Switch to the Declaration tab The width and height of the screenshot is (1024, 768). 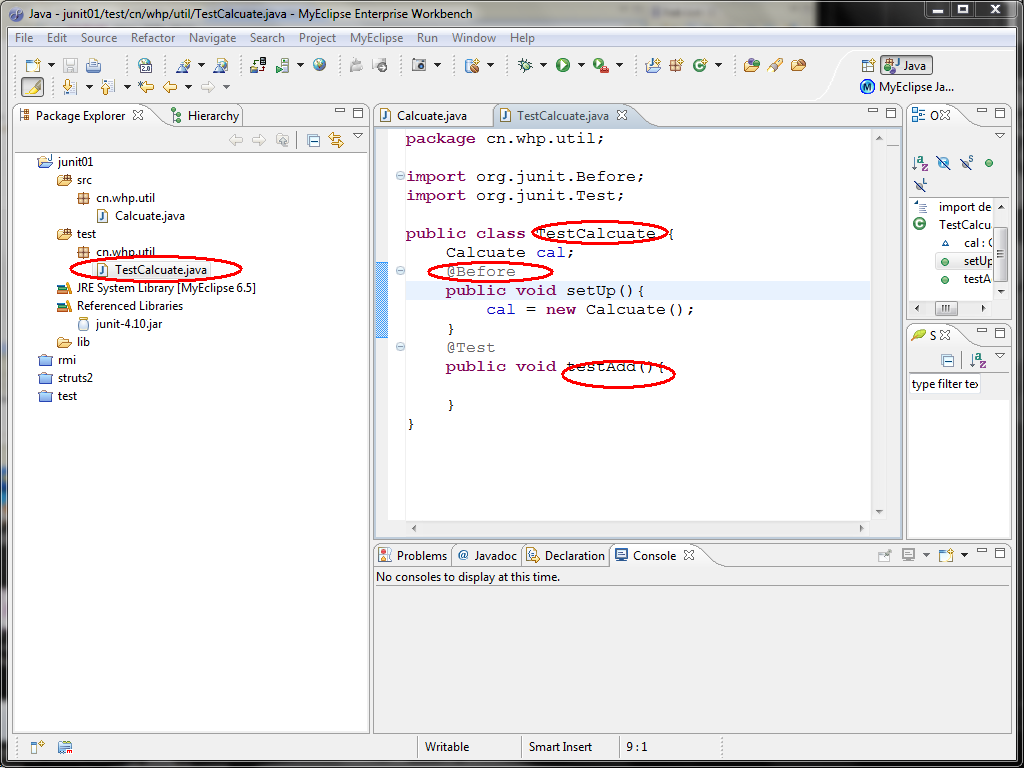click(x=566, y=556)
